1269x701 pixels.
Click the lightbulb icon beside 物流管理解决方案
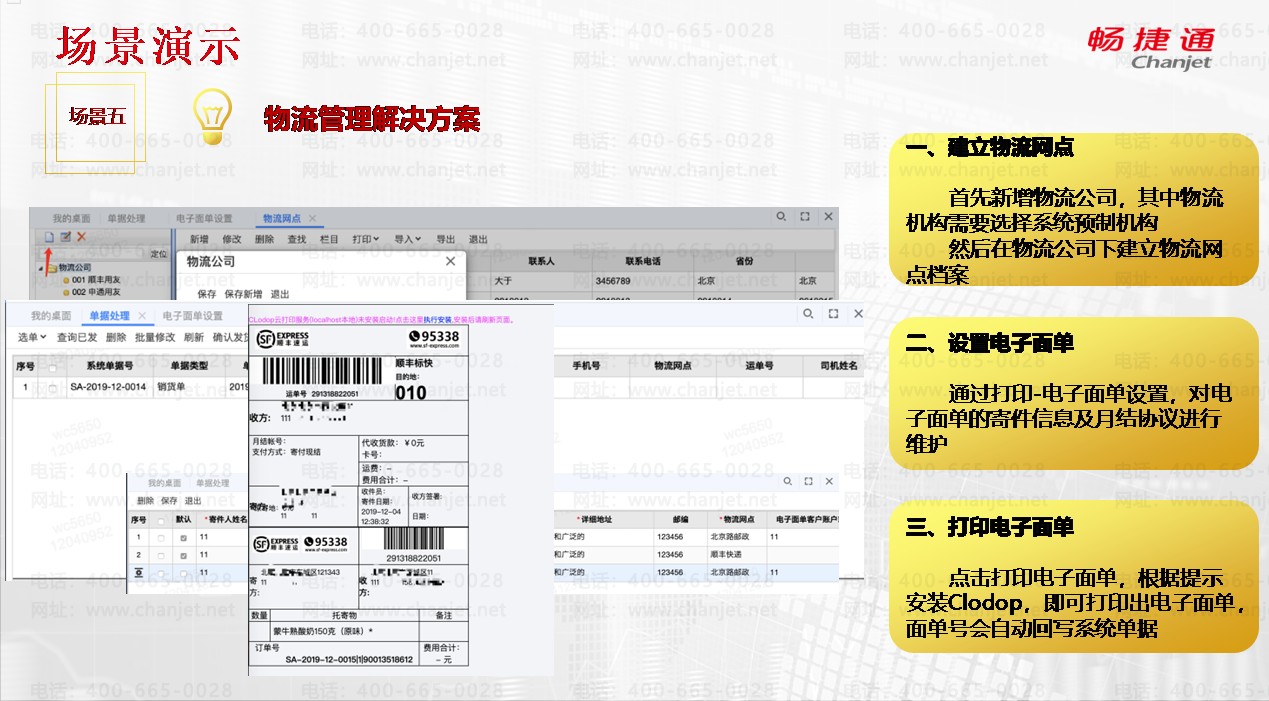tap(212, 117)
